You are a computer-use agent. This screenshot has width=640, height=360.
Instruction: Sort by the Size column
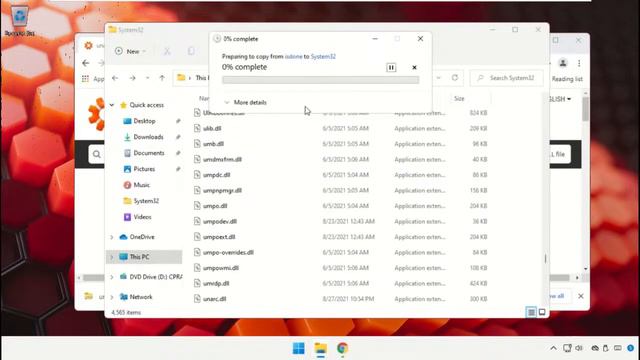coord(459,98)
